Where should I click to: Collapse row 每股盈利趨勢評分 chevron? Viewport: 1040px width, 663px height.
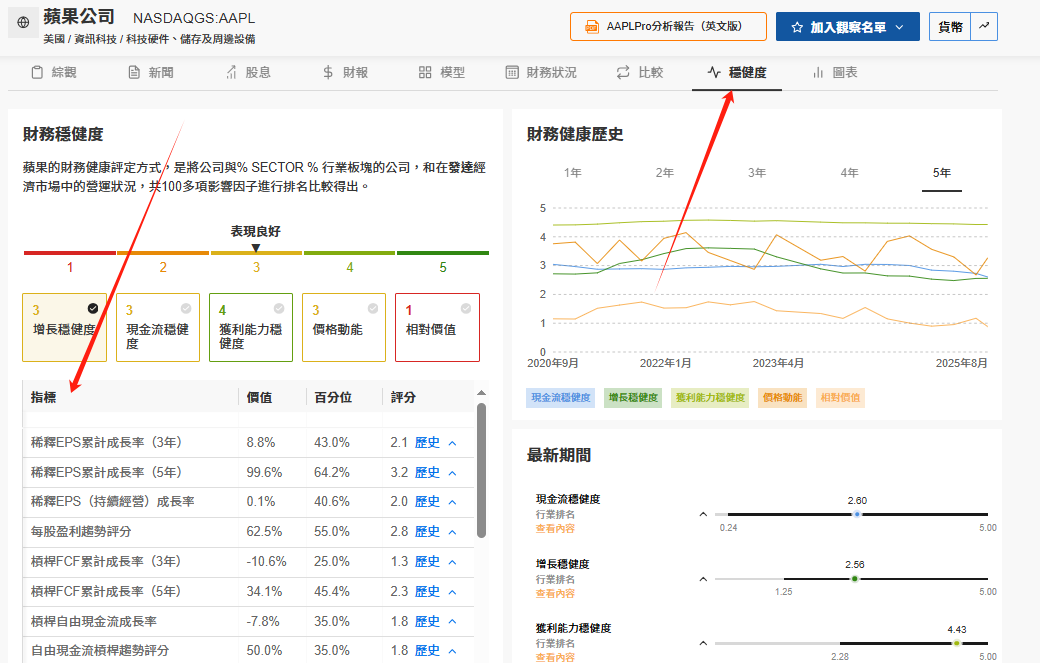(452, 532)
